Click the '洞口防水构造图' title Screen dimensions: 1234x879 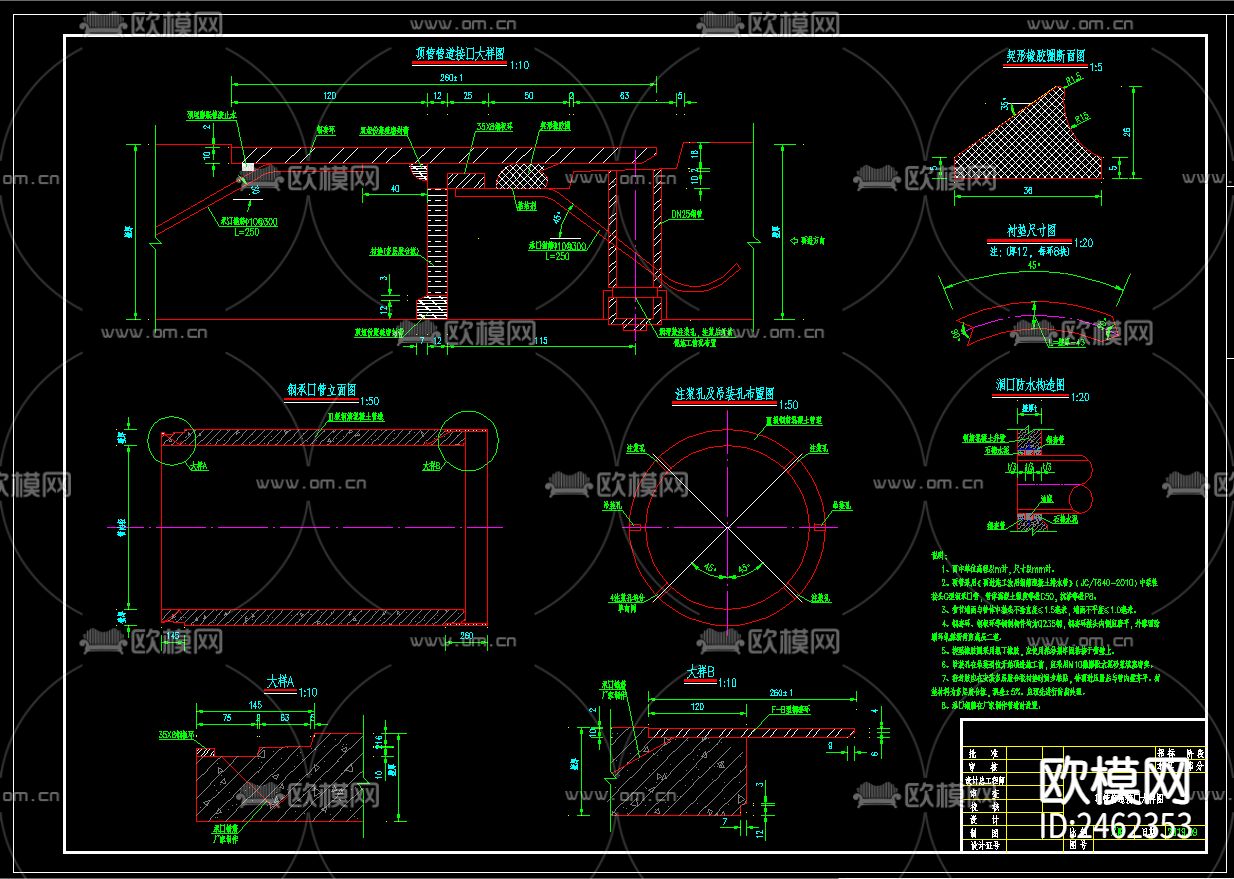point(1028,385)
